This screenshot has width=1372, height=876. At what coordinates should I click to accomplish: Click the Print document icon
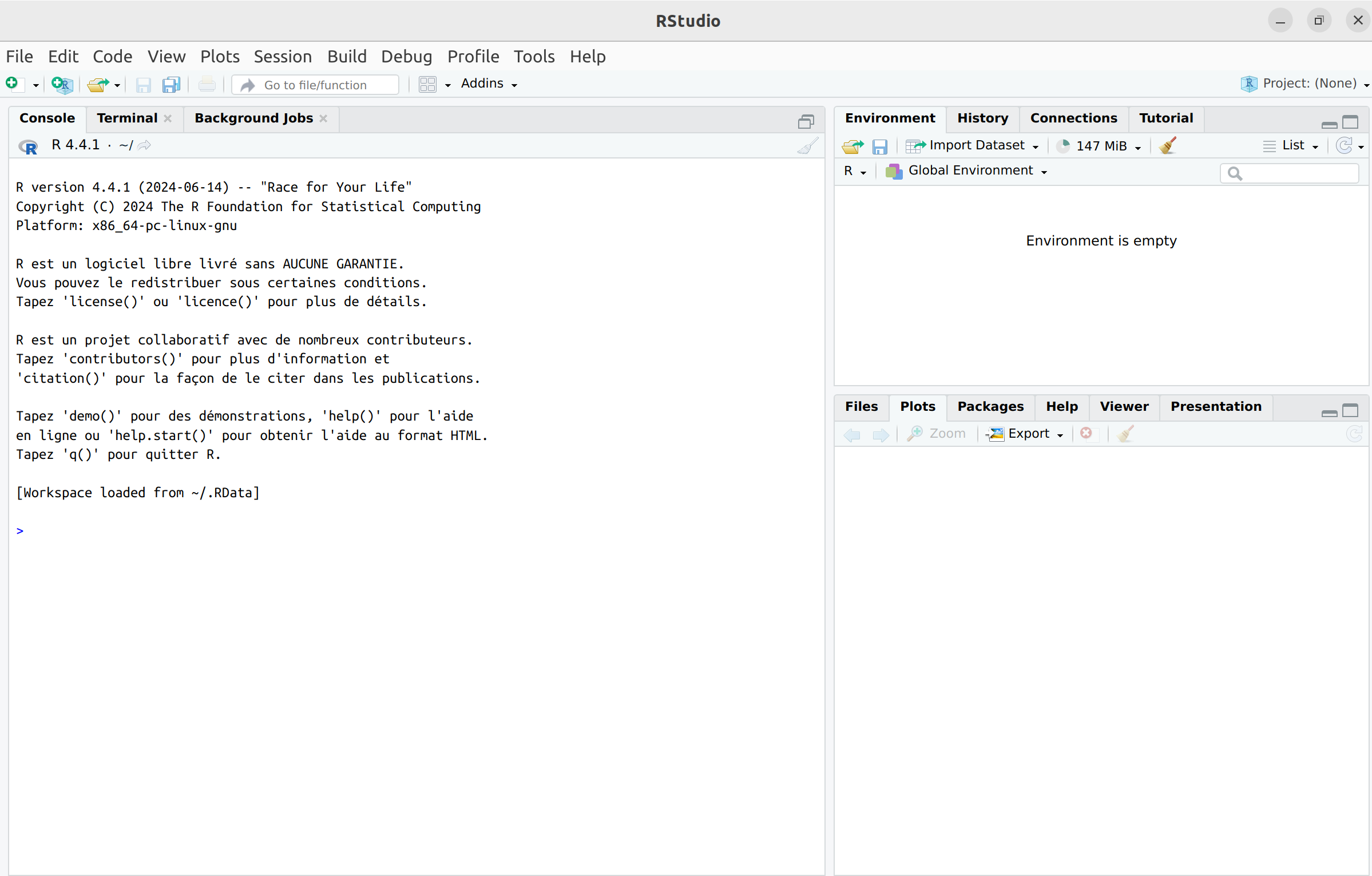click(x=207, y=85)
